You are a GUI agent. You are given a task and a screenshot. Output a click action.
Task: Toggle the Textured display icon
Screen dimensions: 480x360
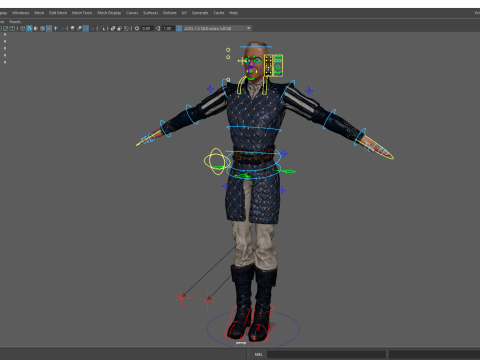pos(49,28)
